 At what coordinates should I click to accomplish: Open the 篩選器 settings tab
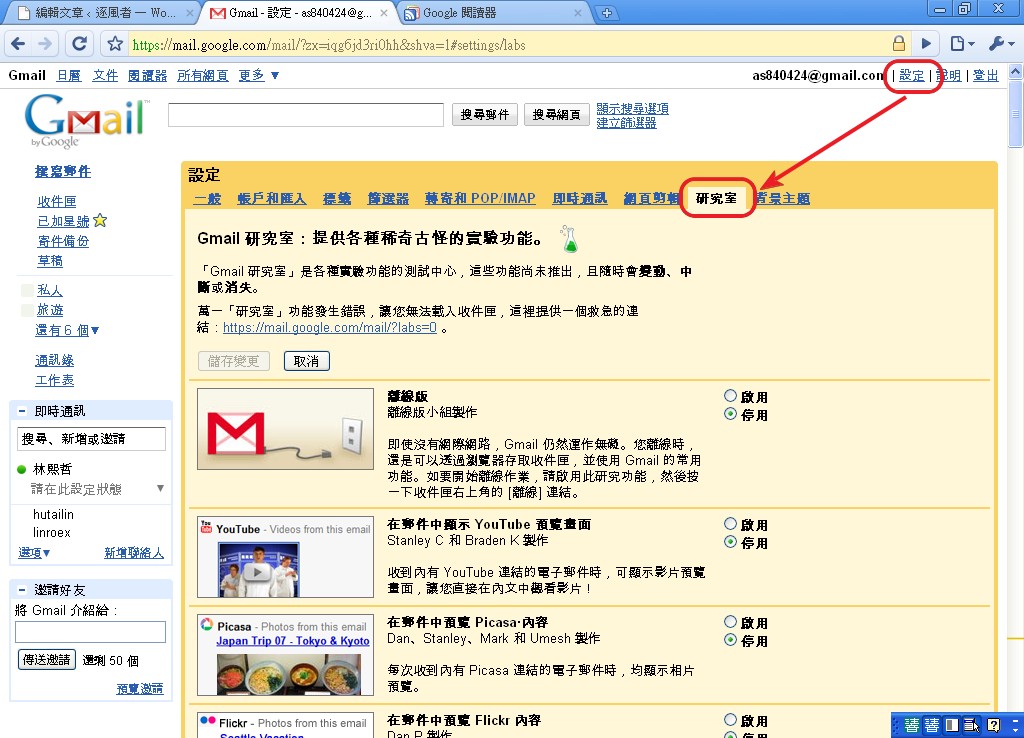pos(388,199)
